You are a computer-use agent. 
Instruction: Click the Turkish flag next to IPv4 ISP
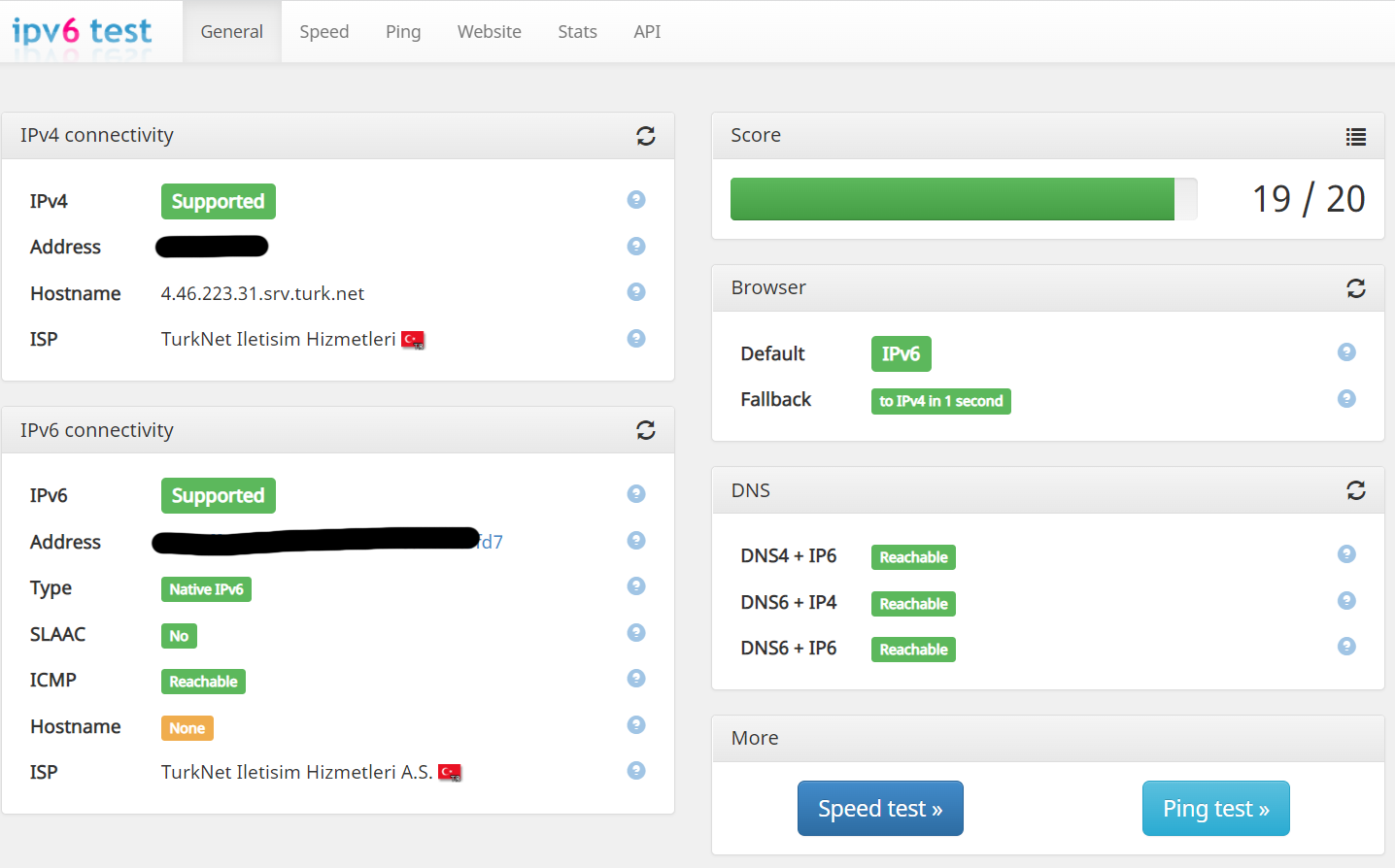pyautogui.click(x=413, y=340)
